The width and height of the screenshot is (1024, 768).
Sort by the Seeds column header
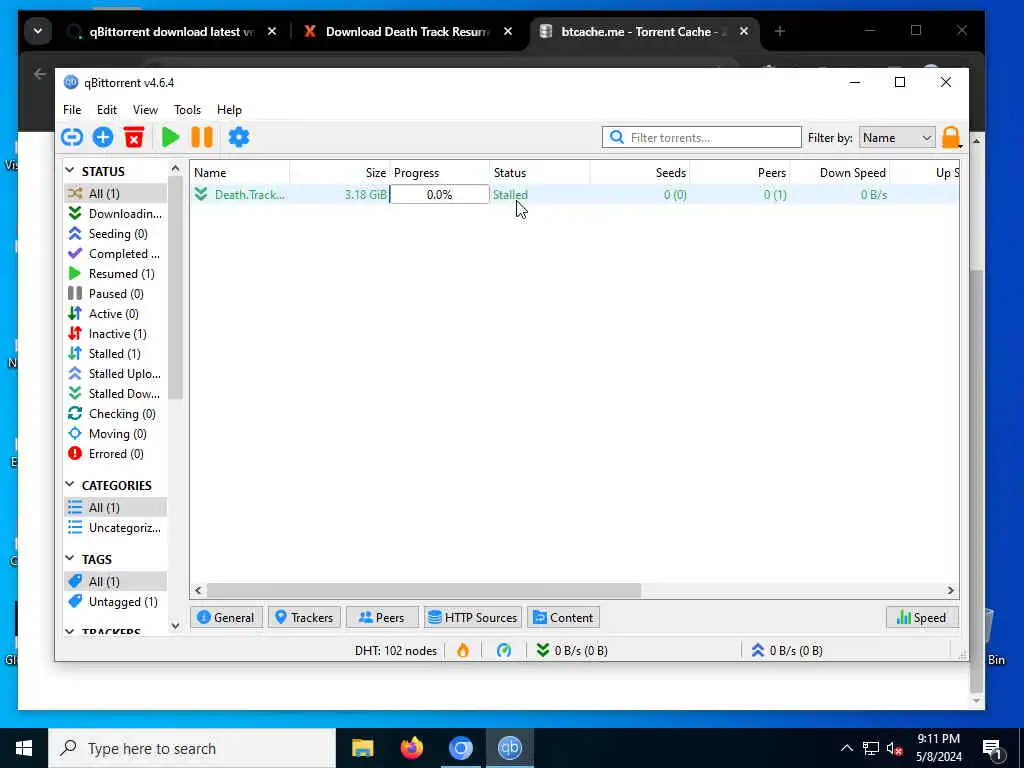click(640, 172)
